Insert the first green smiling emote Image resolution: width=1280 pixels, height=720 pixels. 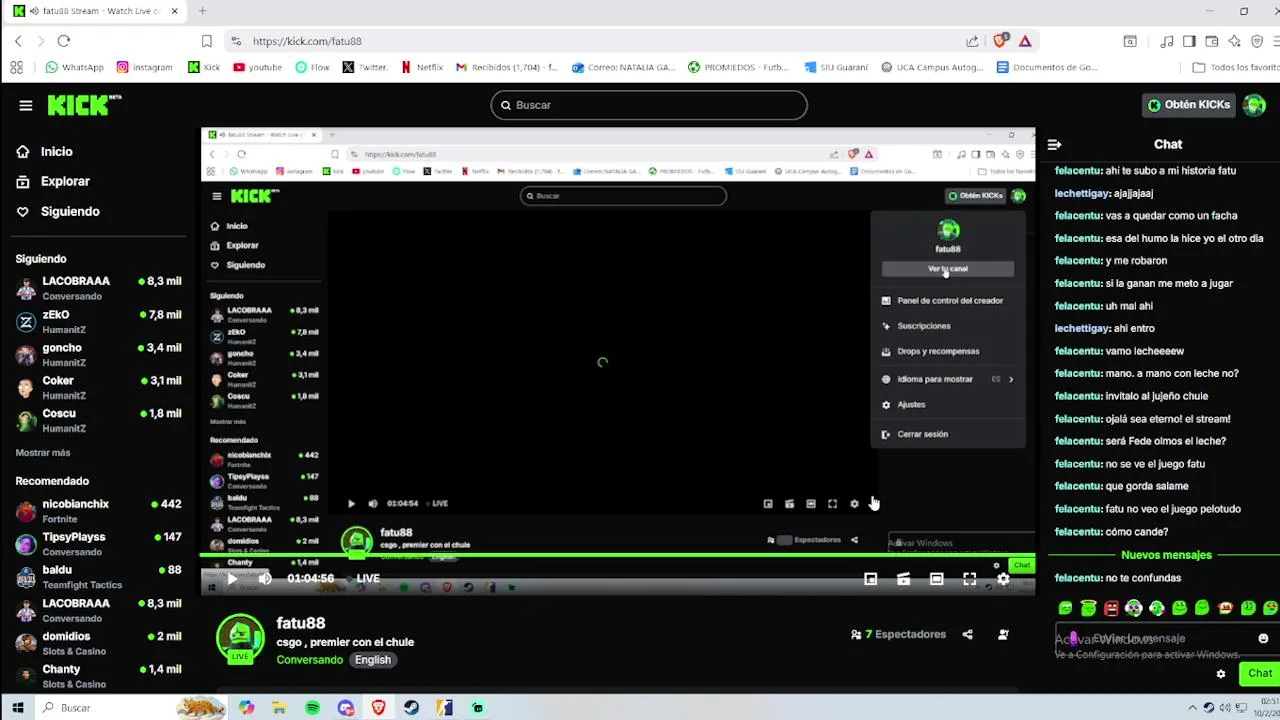(1065, 608)
